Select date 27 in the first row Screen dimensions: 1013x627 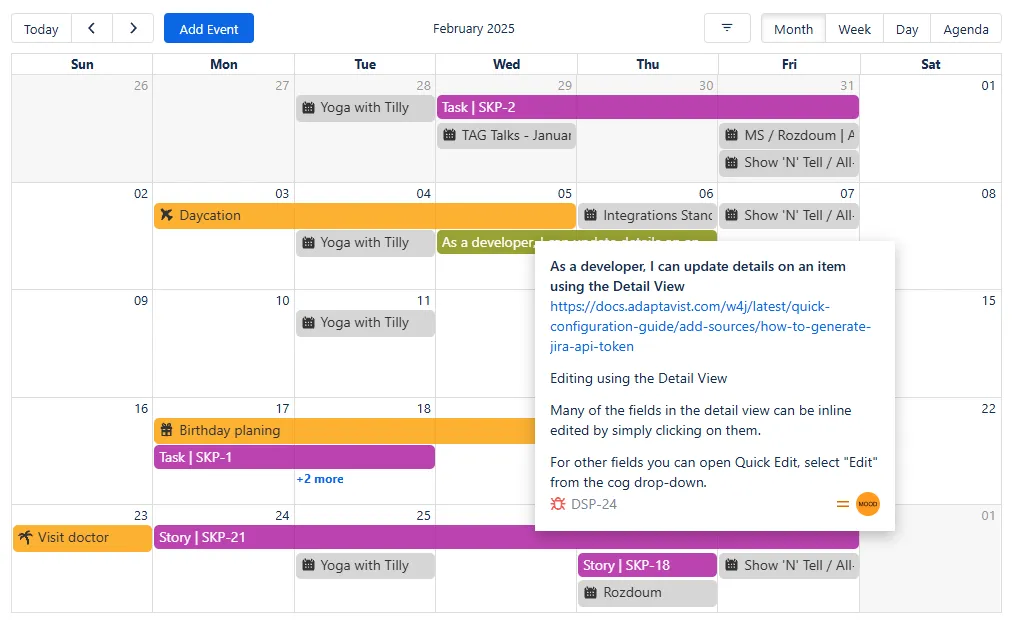(282, 85)
